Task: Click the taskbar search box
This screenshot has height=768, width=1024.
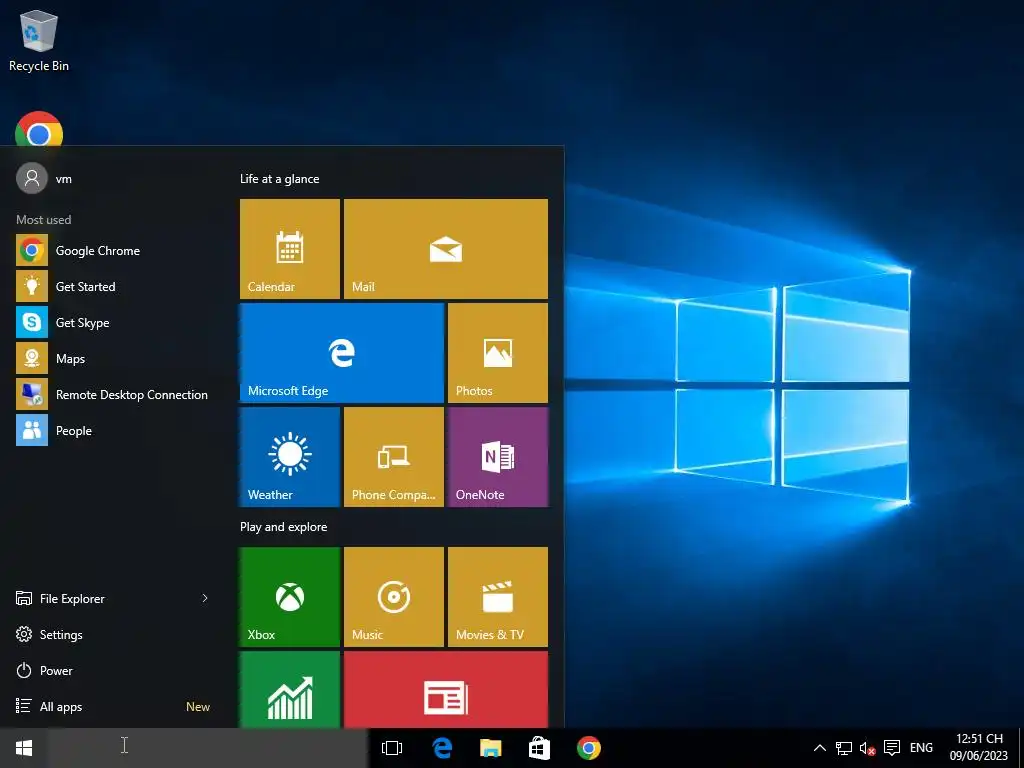Action: coord(208,748)
